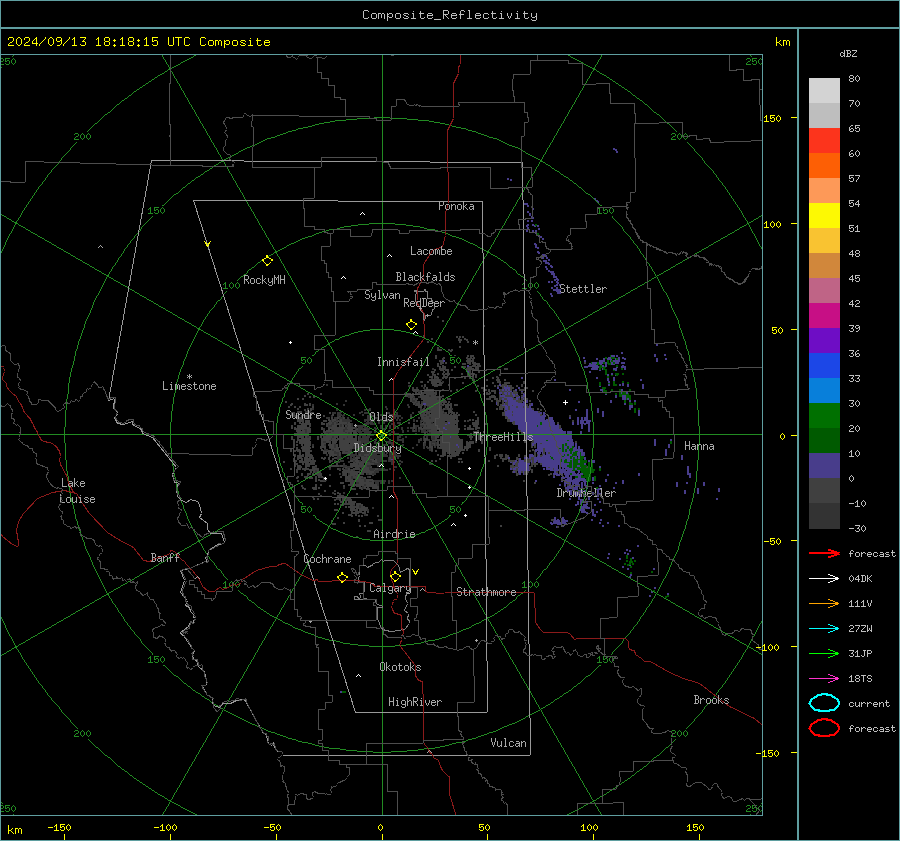Click the Okotoks city label
The width and height of the screenshot is (900, 841).
(x=400, y=667)
